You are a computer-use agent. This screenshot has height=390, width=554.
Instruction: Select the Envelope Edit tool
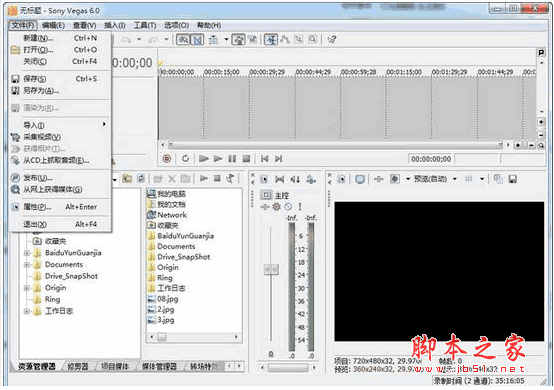(x=285, y=39)
